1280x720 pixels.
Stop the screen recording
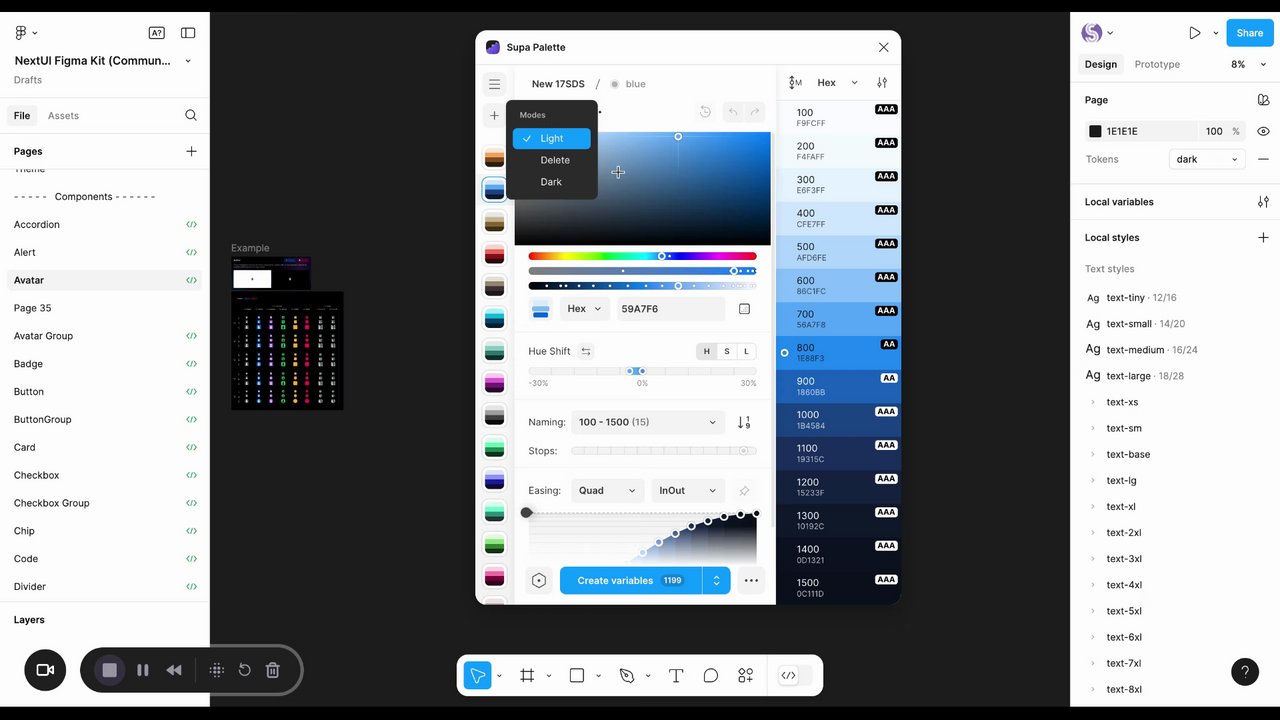point(110,670)
